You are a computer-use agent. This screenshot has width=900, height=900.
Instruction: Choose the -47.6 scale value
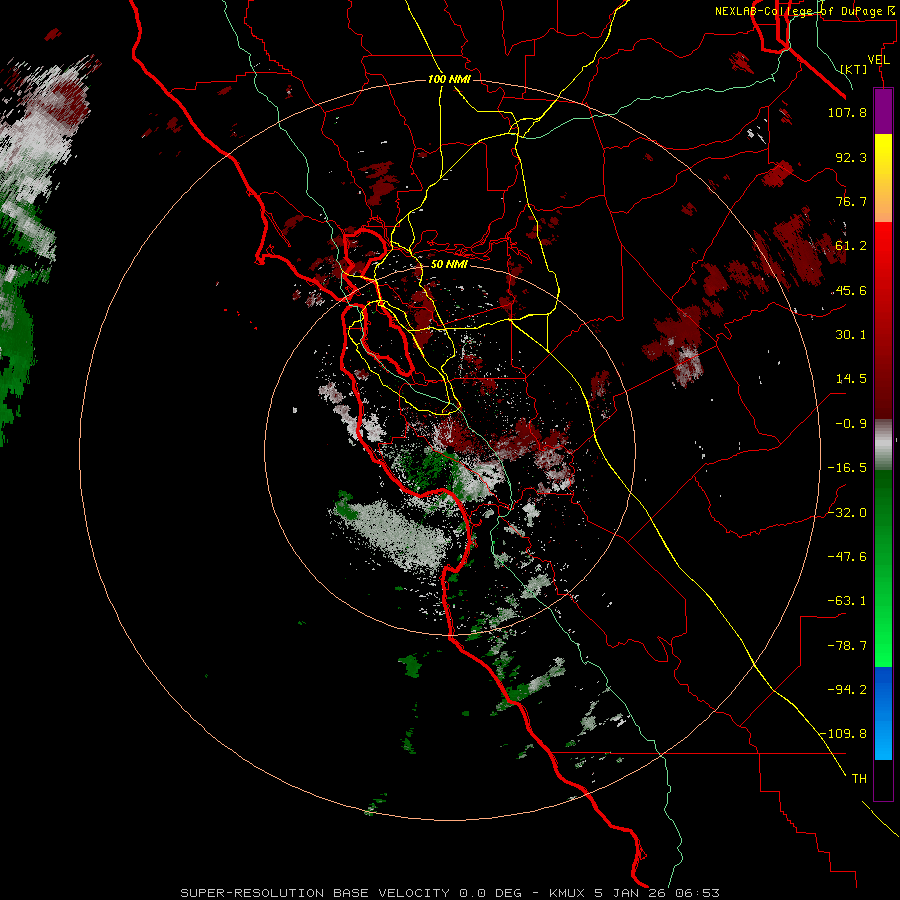point(847,556)
